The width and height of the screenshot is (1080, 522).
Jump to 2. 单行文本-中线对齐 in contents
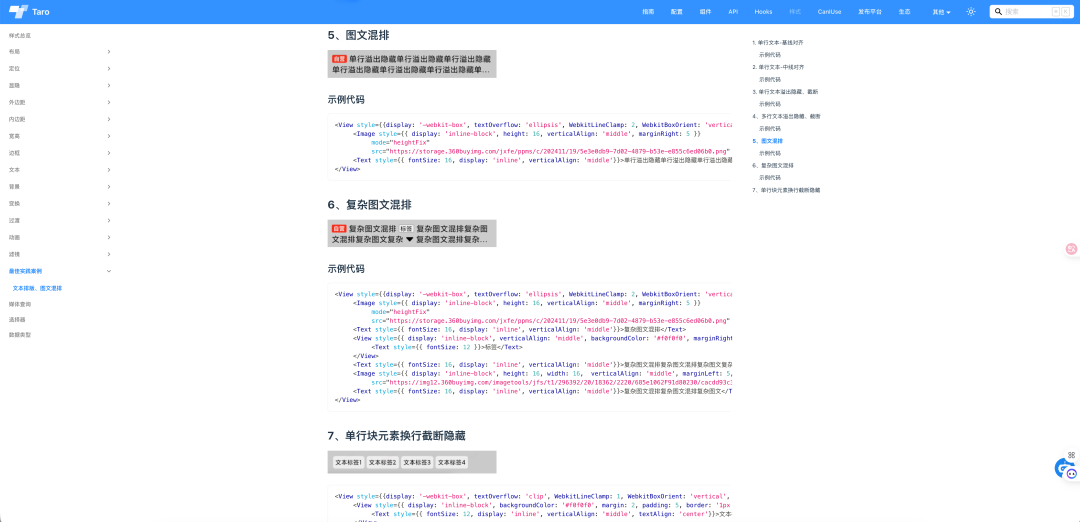tap(778, 67)
